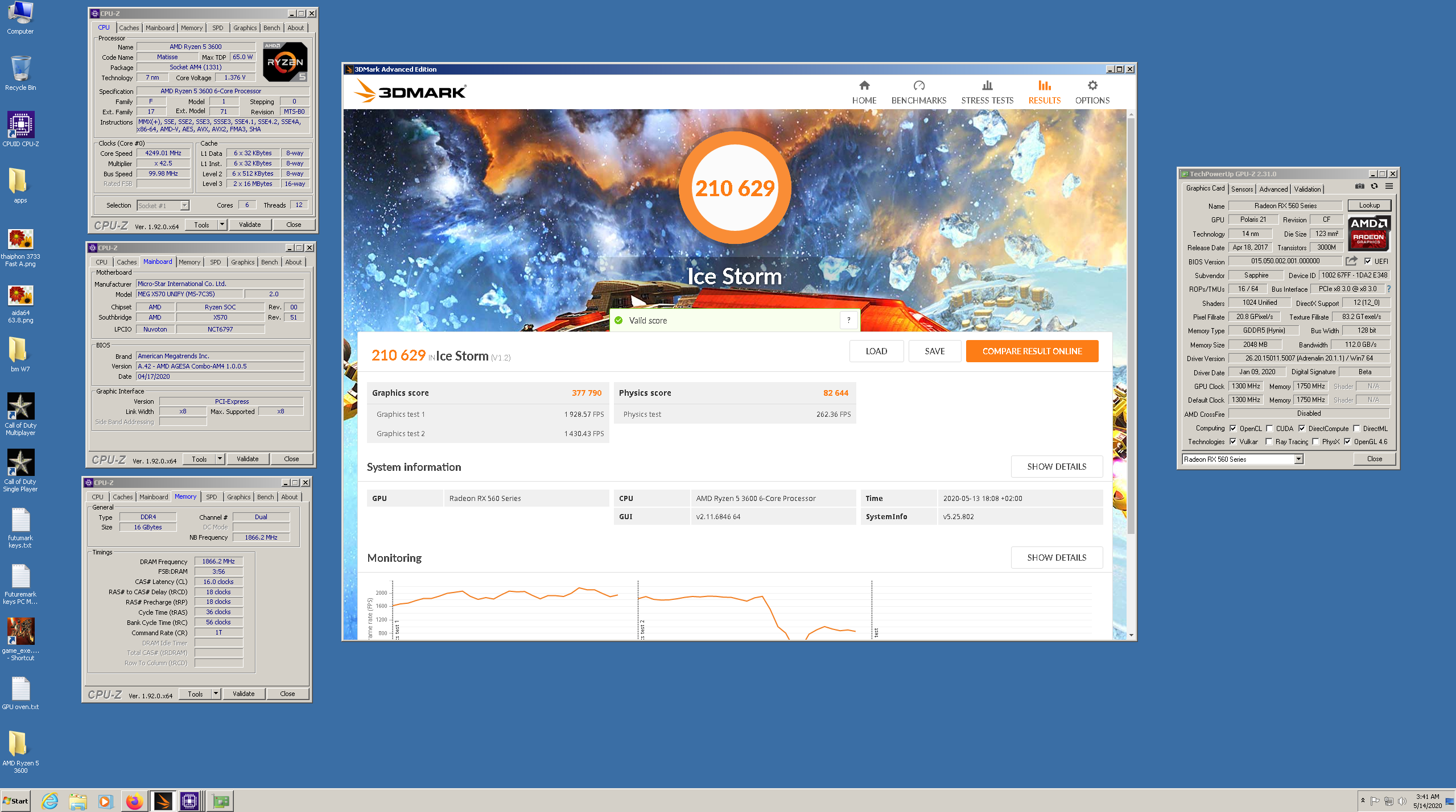1456x812 pixels.
Task: Click Load button in 3DMark
Action: [876, 351]
